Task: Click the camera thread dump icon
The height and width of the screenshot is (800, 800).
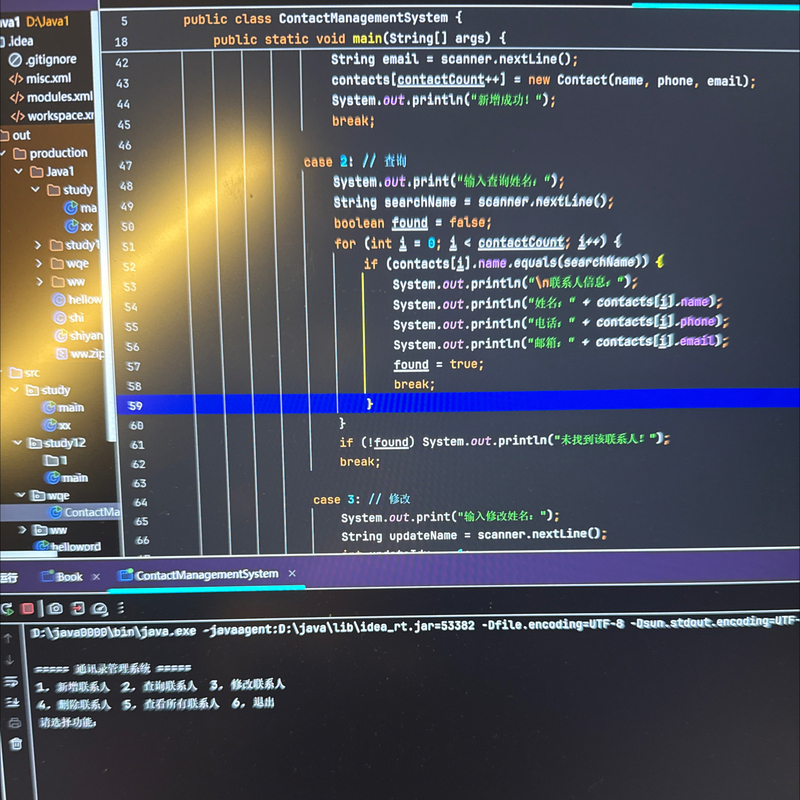Action: point(55,608)
